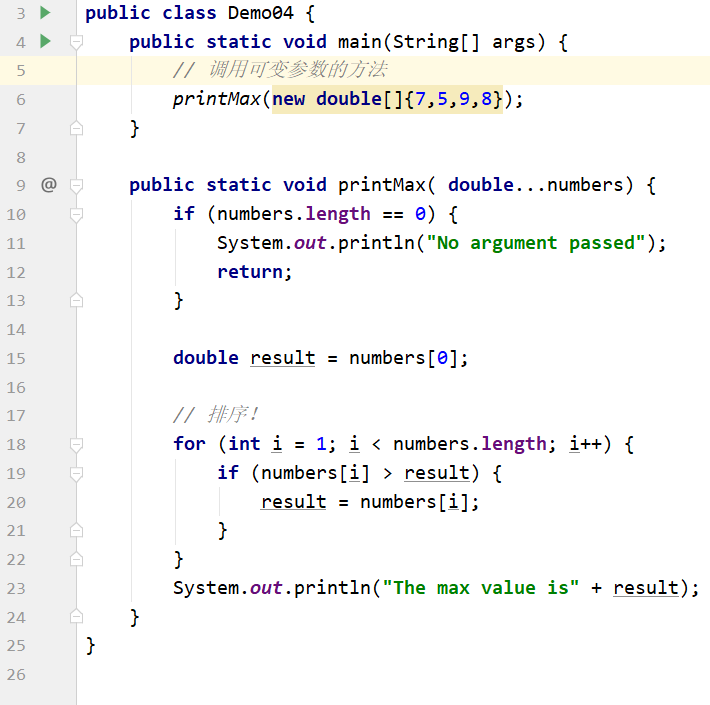Click the comment '// 调用可变参数的方法'
This screenshot has width=710, height=705.
(x=280, y=70)
